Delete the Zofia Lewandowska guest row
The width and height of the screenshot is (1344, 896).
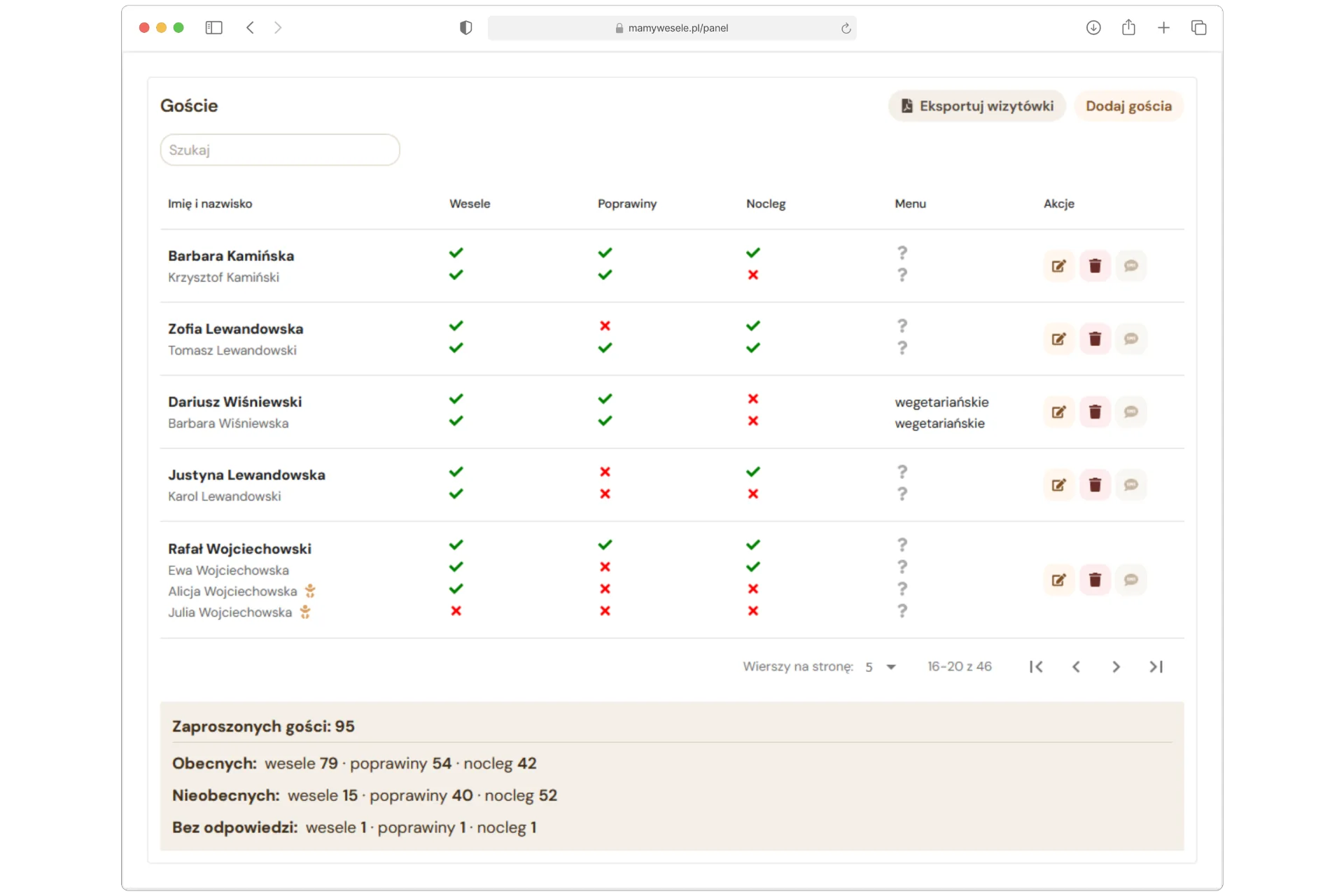[1095, 339]
